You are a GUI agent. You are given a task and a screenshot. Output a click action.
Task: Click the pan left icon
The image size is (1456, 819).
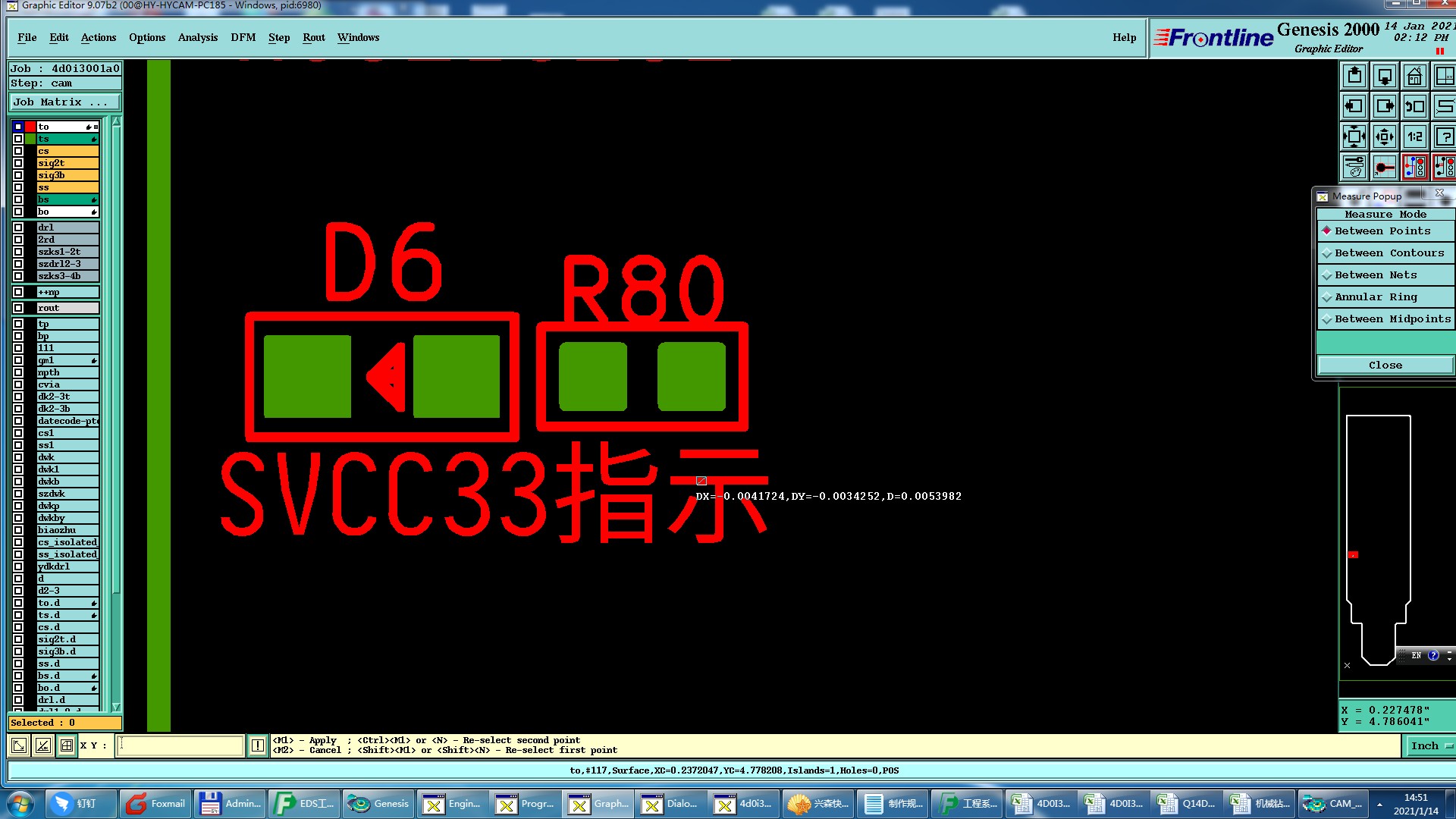(1354, 107)
